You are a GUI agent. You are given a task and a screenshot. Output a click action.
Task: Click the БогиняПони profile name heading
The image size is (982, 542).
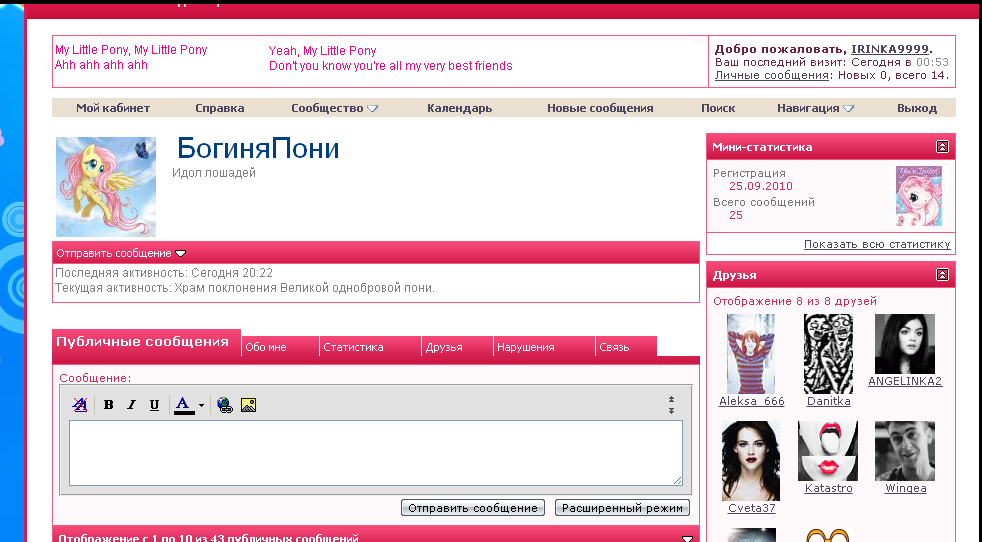click(x=258, y=149)
